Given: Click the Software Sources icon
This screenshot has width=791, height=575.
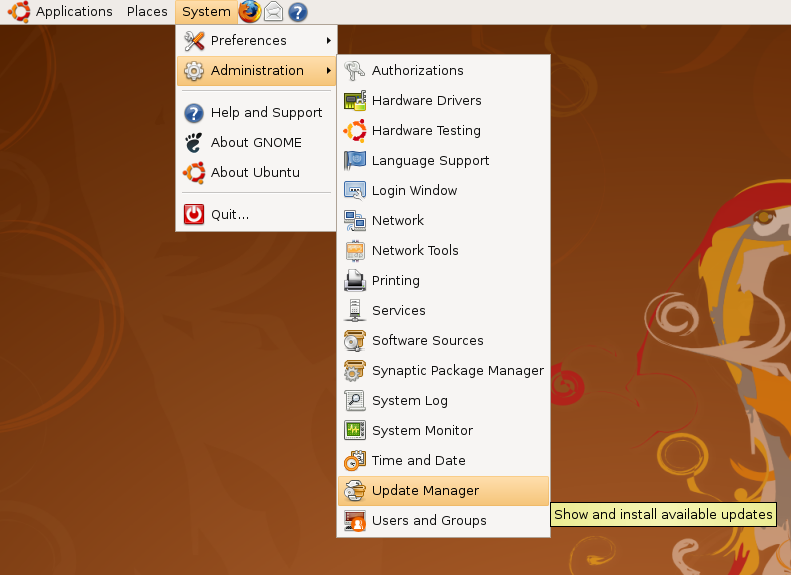Looking at the screenshot, I should [x=355, y=340].
